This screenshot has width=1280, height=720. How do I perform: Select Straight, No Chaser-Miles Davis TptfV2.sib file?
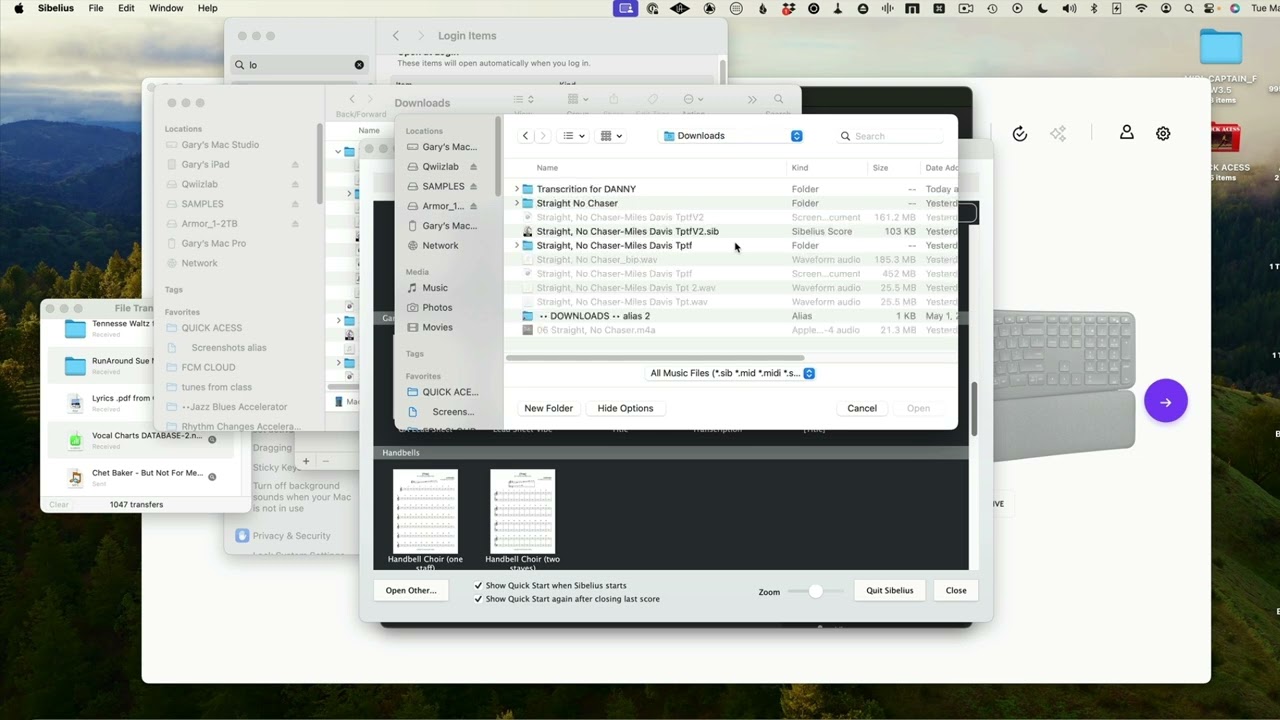627,231
